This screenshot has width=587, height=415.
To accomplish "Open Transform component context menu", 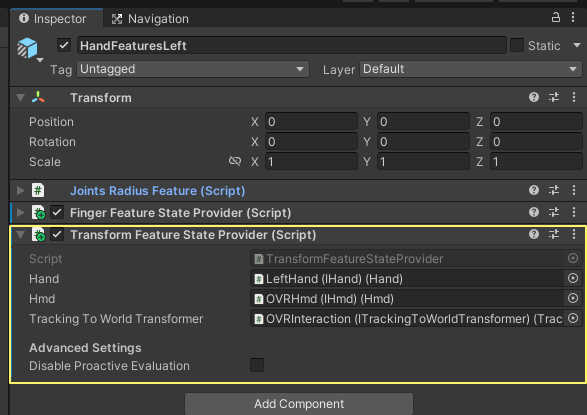I will click(574, 97).
